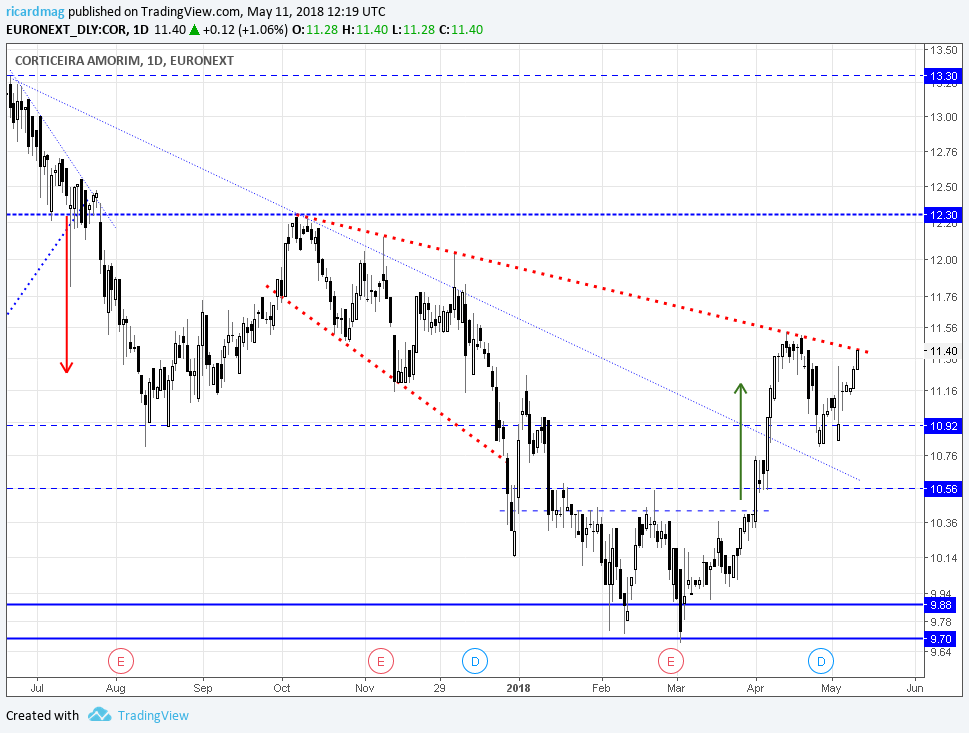Image resolution: width=969 pixels, height=733 pixels.
Task: Click the 11.16 price axis tick
Action: point(944,391)
